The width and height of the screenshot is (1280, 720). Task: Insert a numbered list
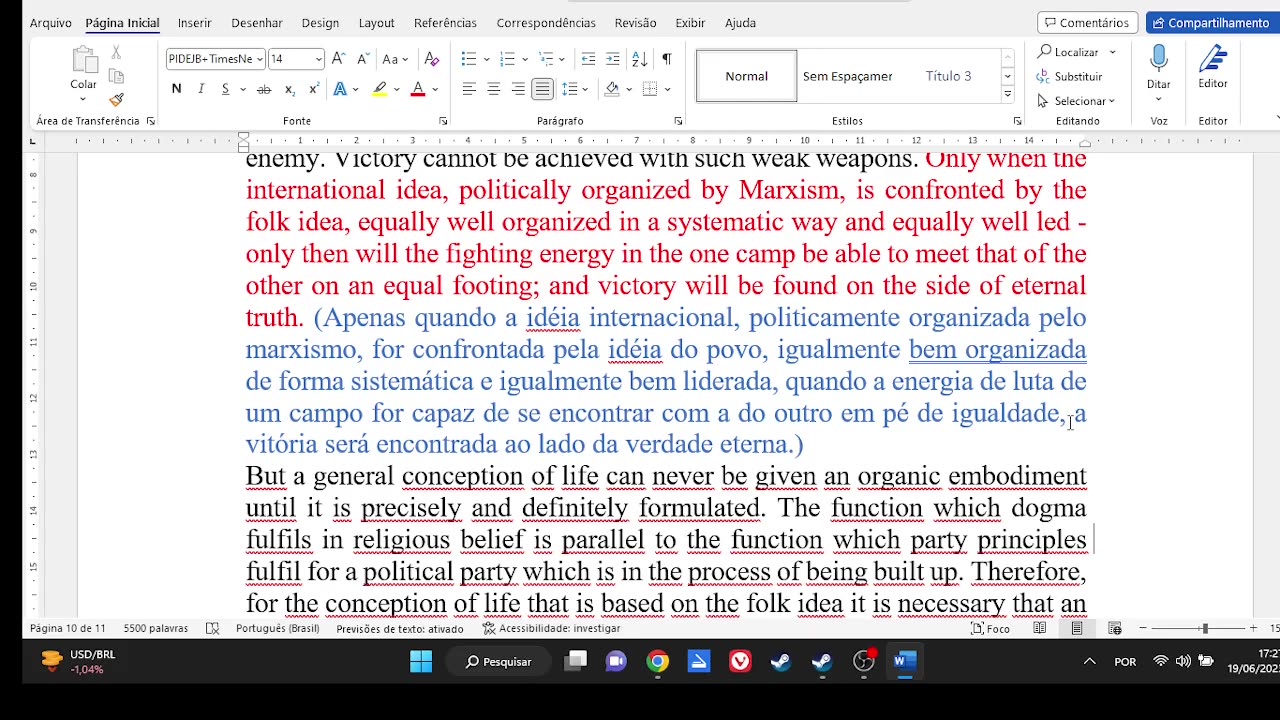point(507,59)
